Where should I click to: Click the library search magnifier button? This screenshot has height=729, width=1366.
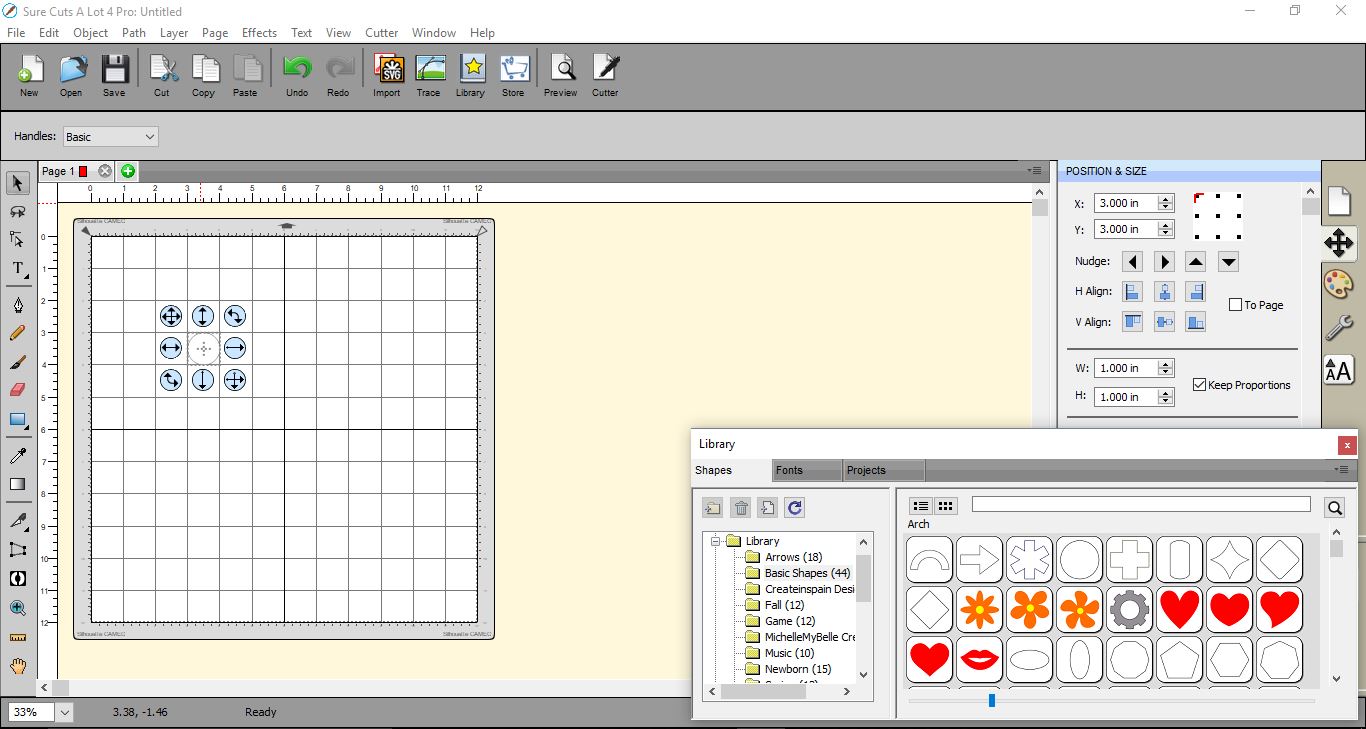pyautogui.click(x=1335, y=508)
